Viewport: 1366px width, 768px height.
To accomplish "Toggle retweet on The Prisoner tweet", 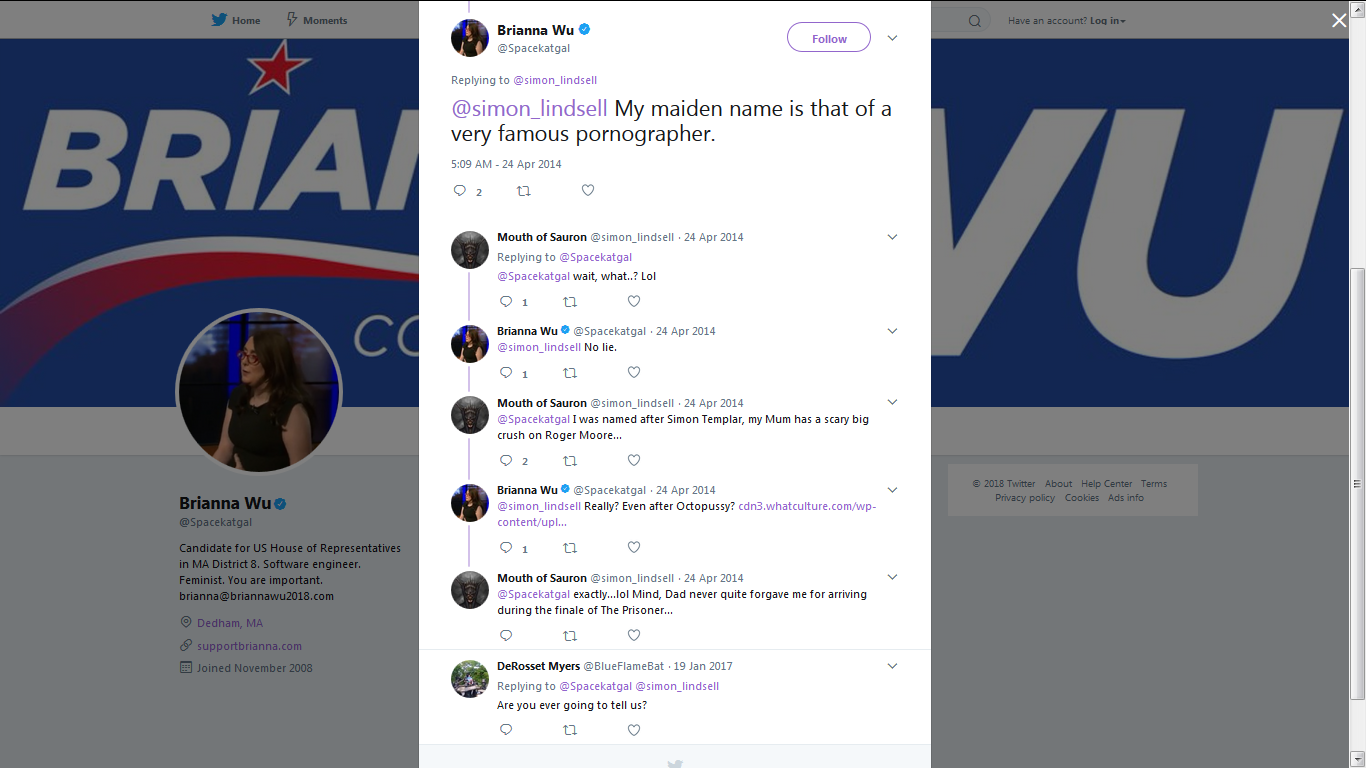I will (x=570, y=635).
